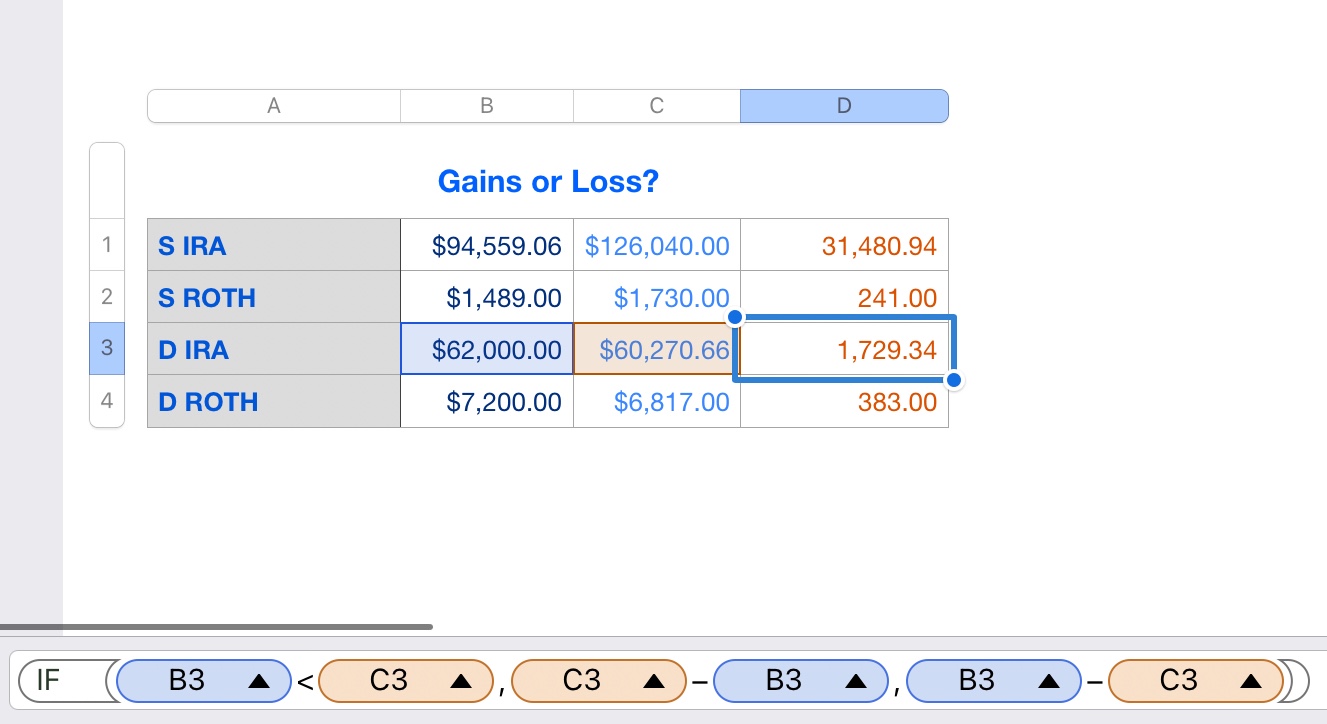This screenshot has height=724, width=1327.
Task: Select the S IRA label cell
Action: (273, 245)
